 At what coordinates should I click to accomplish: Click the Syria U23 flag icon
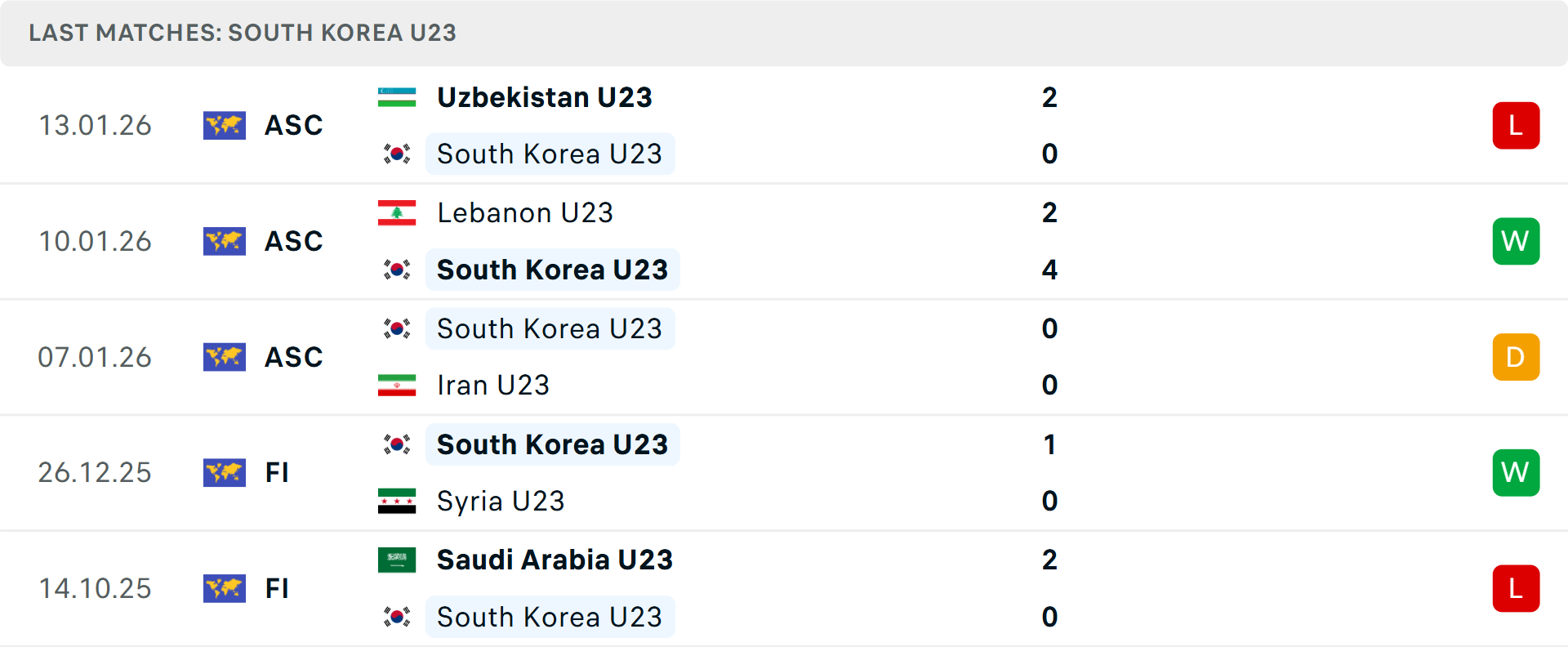397,501
